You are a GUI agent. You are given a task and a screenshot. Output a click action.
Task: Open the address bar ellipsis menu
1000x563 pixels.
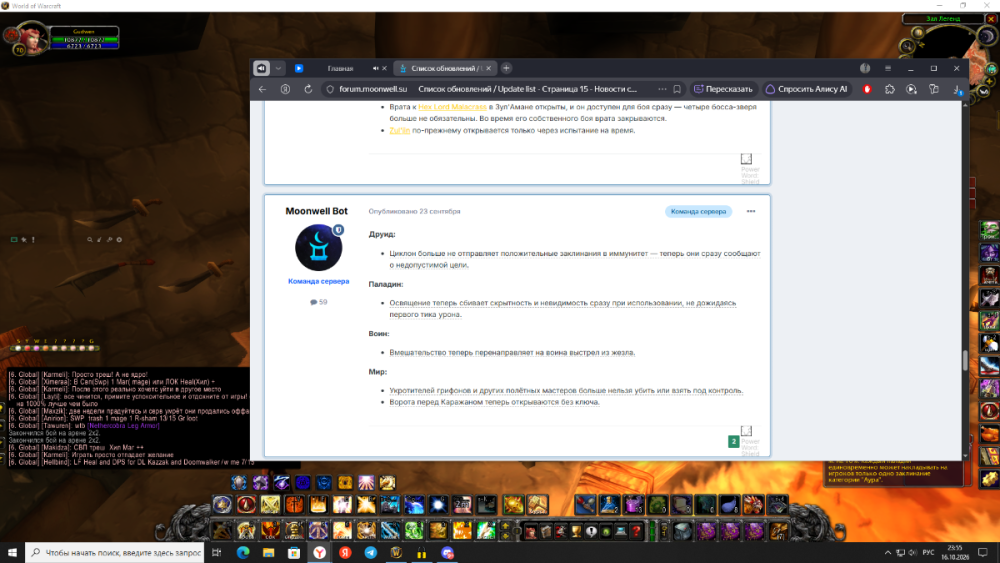click(663, 89)
